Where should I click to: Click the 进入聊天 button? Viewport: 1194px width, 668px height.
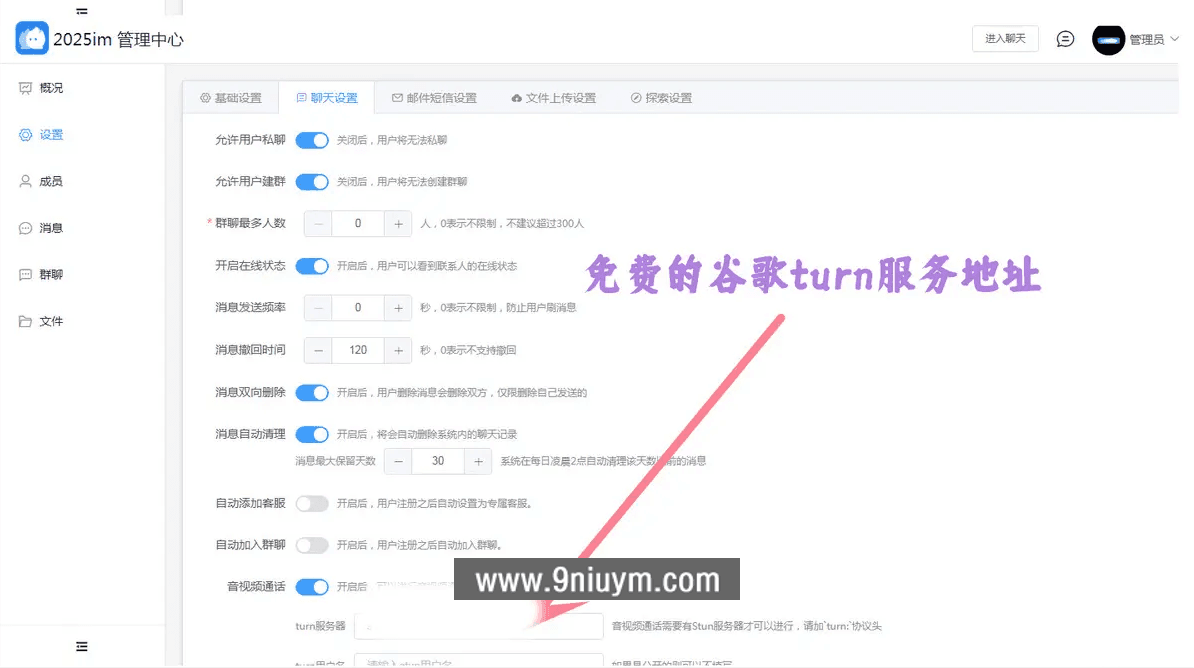pos(1004,38)
